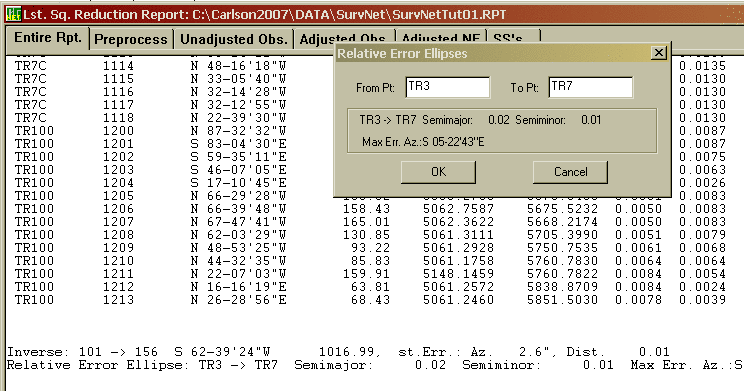This screenshot has height=391, width=744.
Task: Select point number 1200 in report
Action: (x=119, y=131)
